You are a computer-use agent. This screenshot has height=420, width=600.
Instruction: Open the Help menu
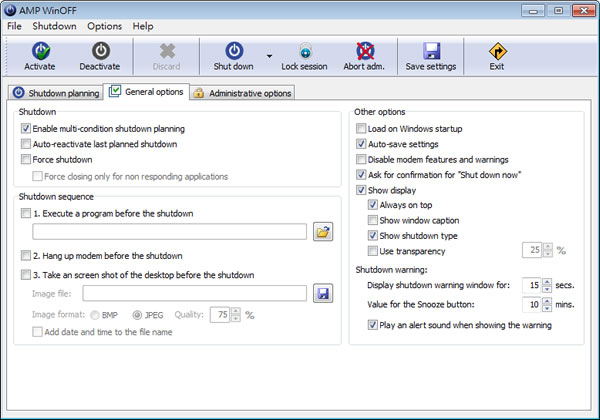click(143, 26)
